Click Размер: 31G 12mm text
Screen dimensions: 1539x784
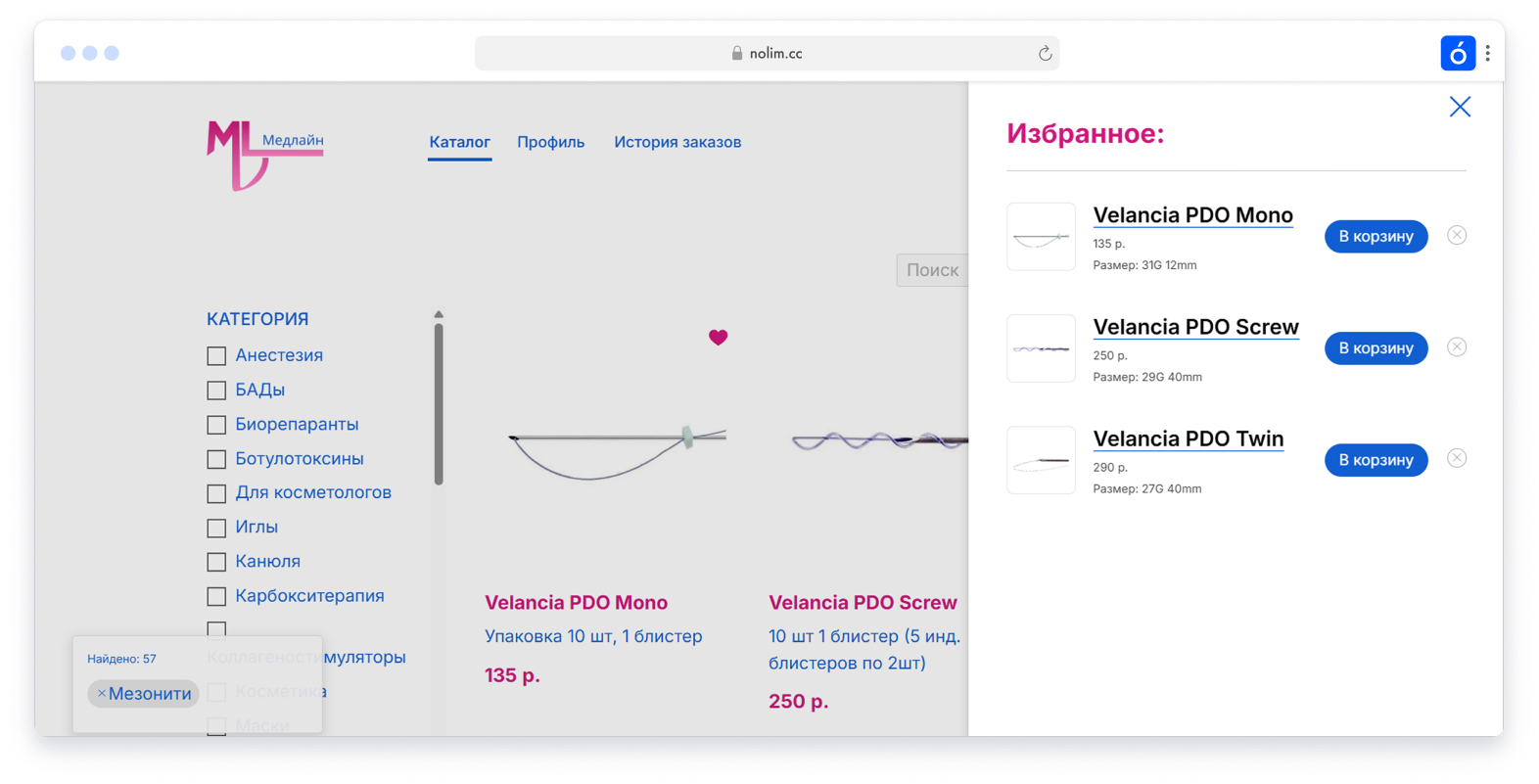1144,265
